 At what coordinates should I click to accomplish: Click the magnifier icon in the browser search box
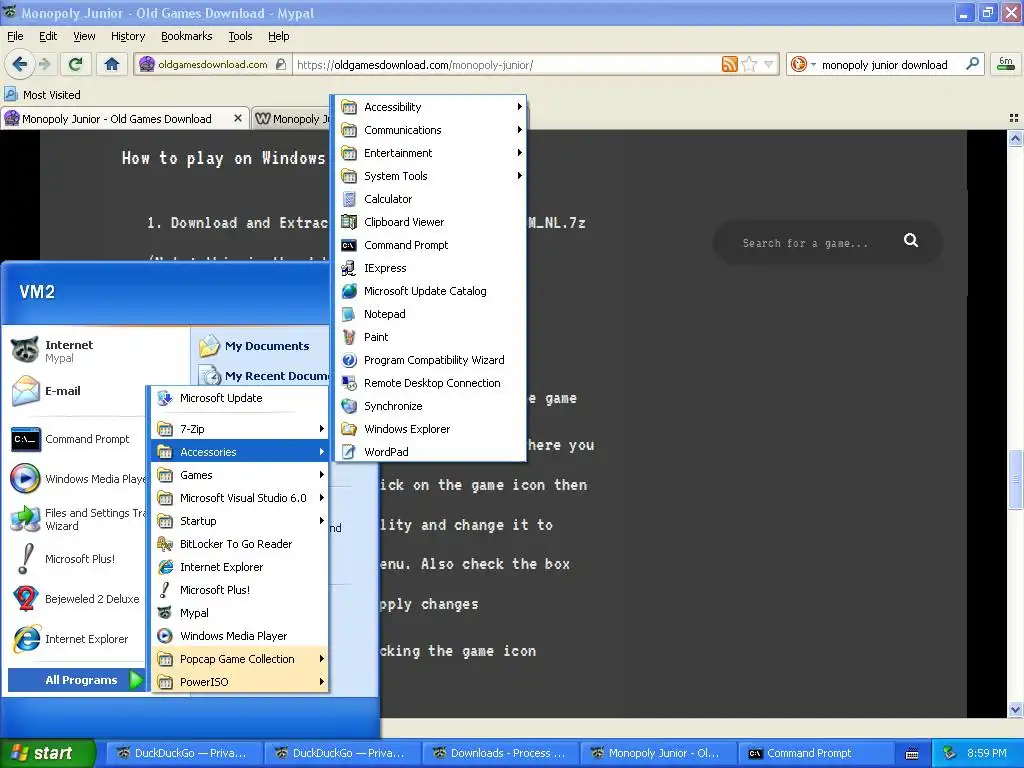tap(972, 64)
